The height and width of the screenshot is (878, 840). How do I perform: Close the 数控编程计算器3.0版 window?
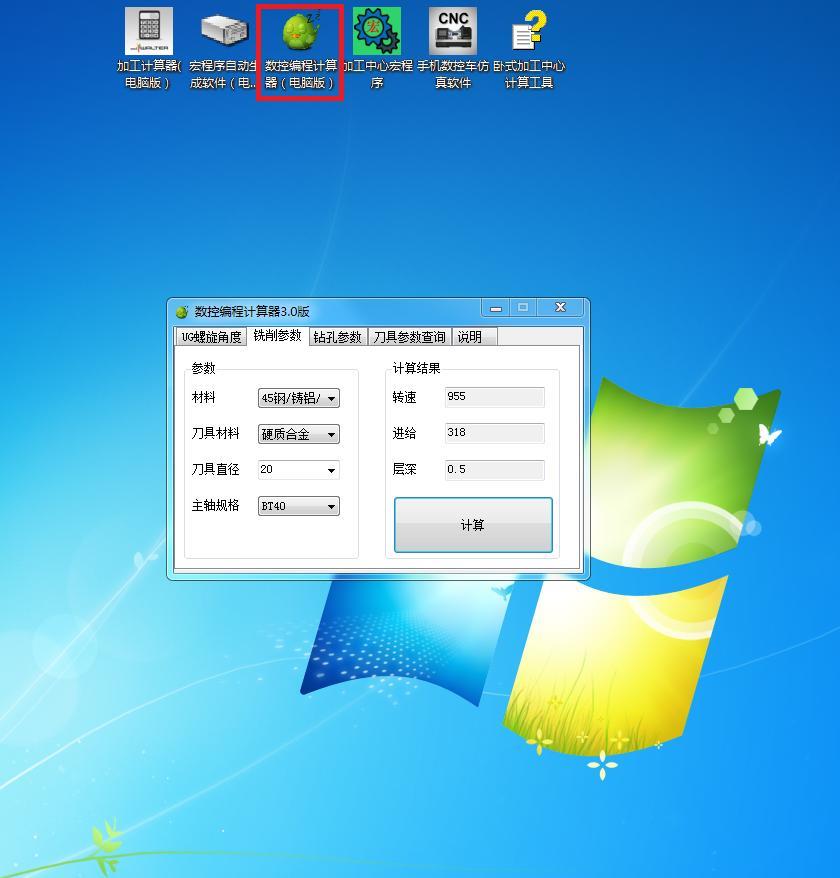tap(560, 307)
